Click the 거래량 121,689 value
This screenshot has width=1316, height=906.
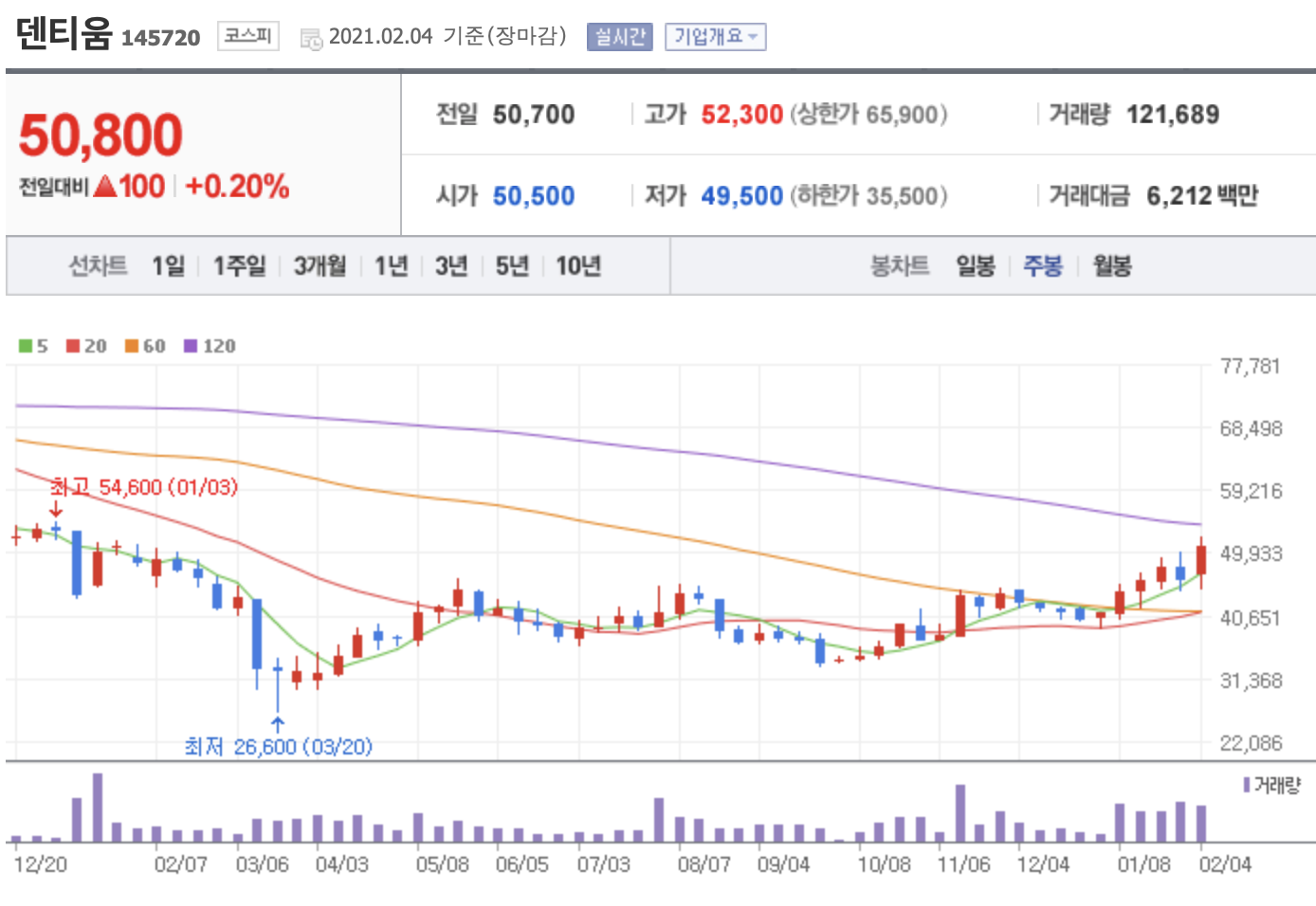(x=1173, y=115)
